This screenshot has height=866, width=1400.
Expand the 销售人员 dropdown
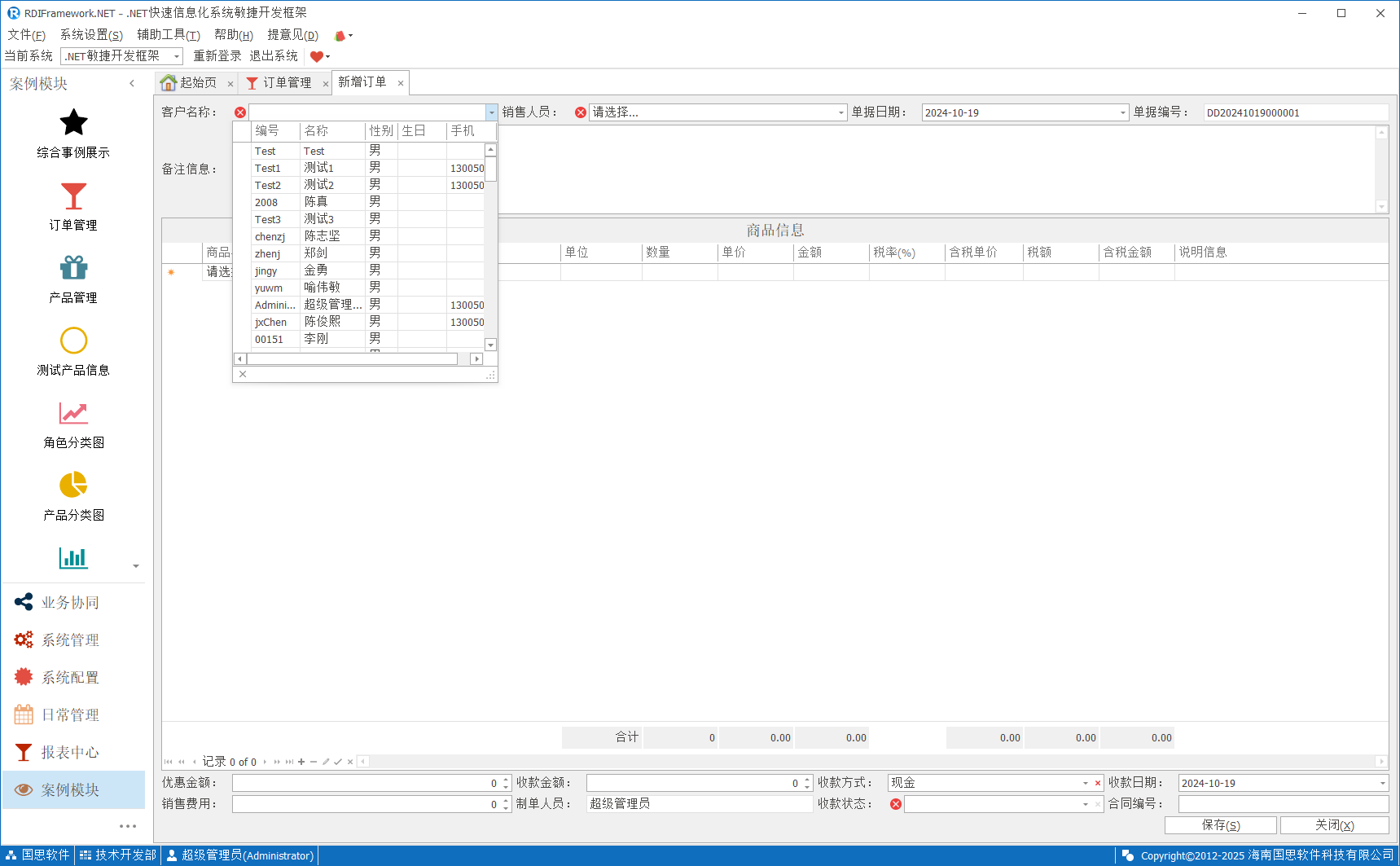coord(840,112)
